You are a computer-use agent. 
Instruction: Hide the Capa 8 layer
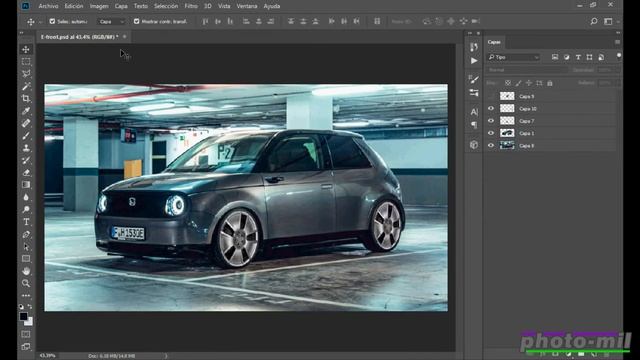tap(491, 145)
